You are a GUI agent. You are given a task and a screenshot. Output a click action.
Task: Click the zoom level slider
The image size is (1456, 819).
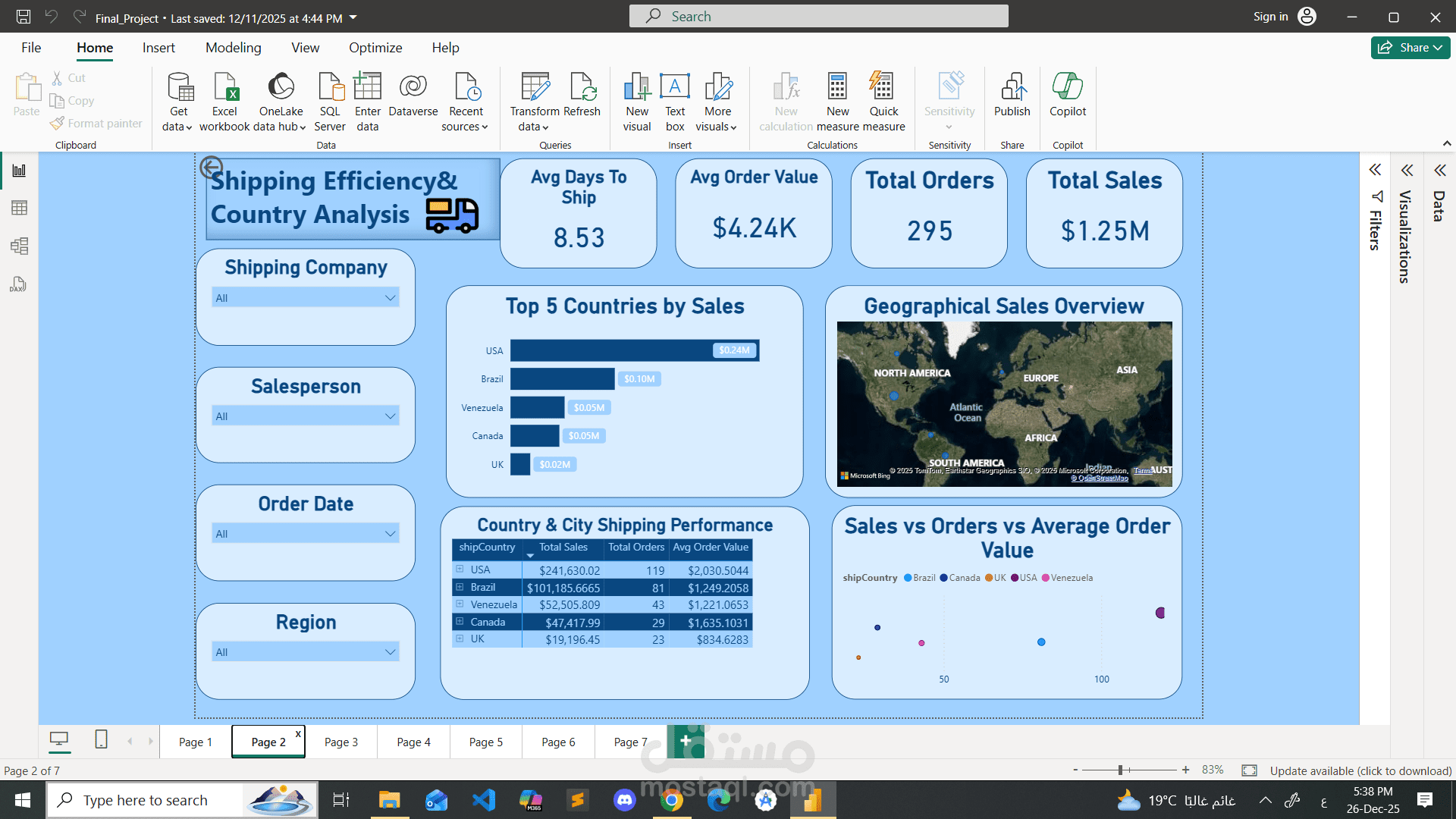(x=1120, y=770)
